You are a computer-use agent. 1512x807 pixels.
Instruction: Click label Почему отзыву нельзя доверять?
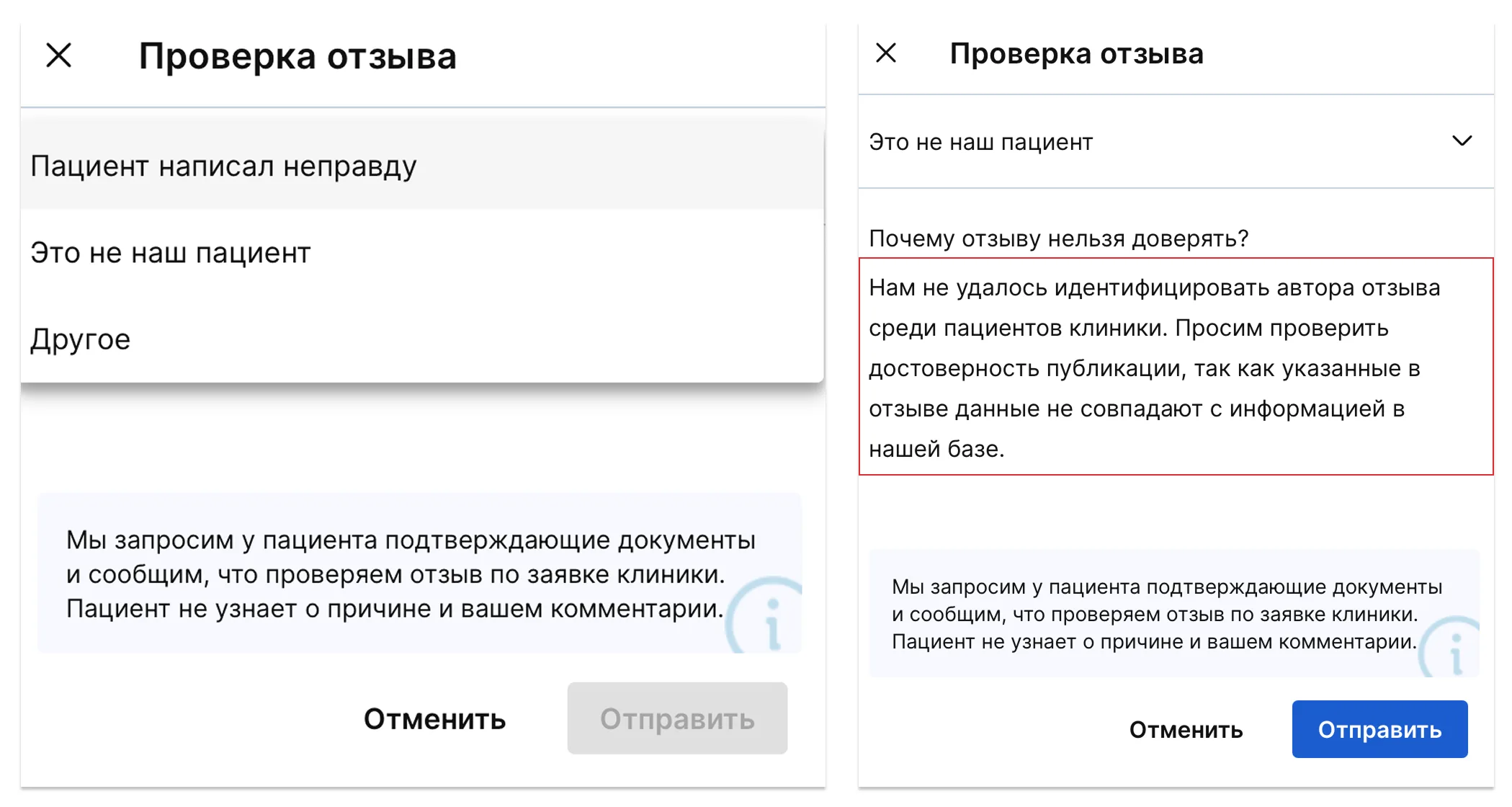[x=1058, y=238]
